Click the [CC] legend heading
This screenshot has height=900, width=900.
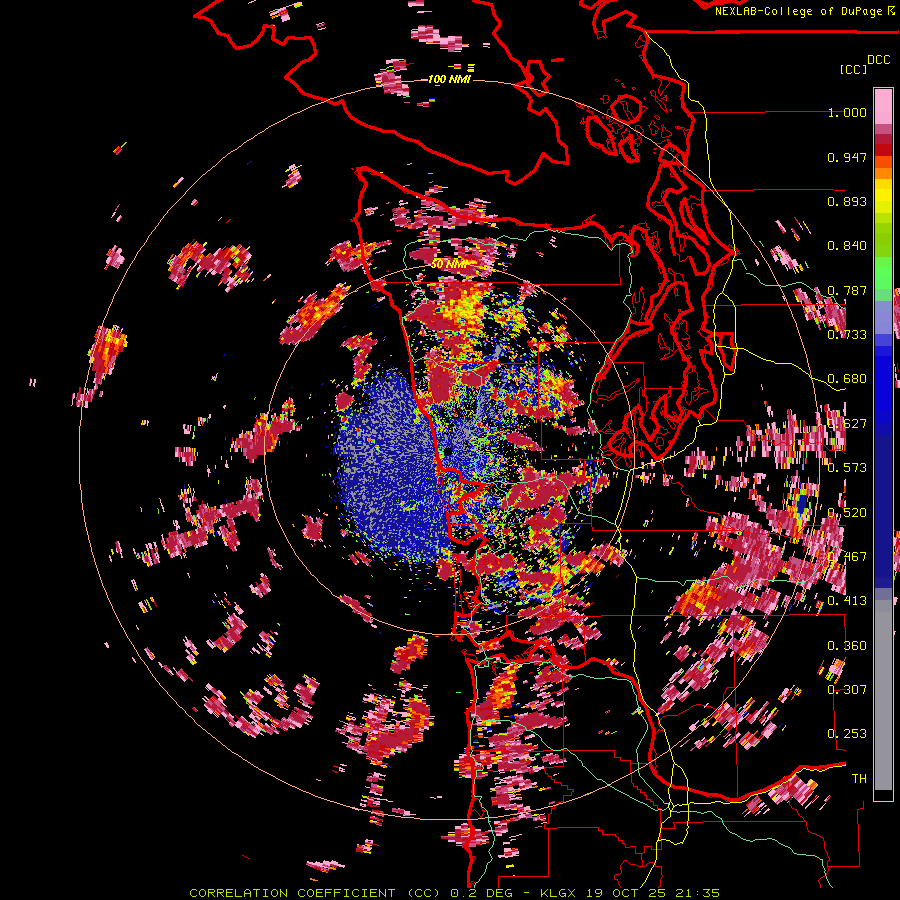click(x=853, y=69)
